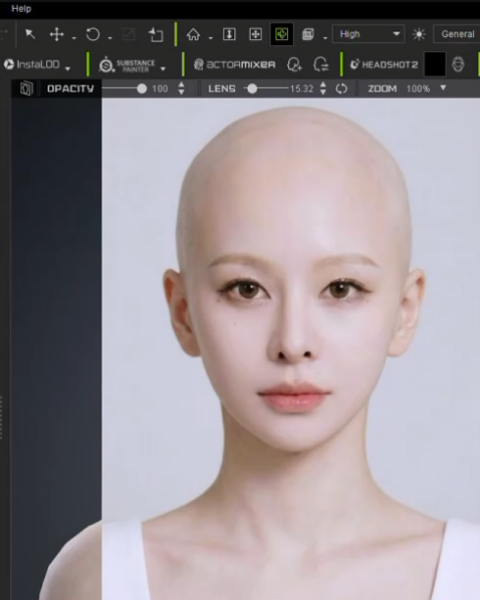Click the Opacity slider handle

(142, 89)
